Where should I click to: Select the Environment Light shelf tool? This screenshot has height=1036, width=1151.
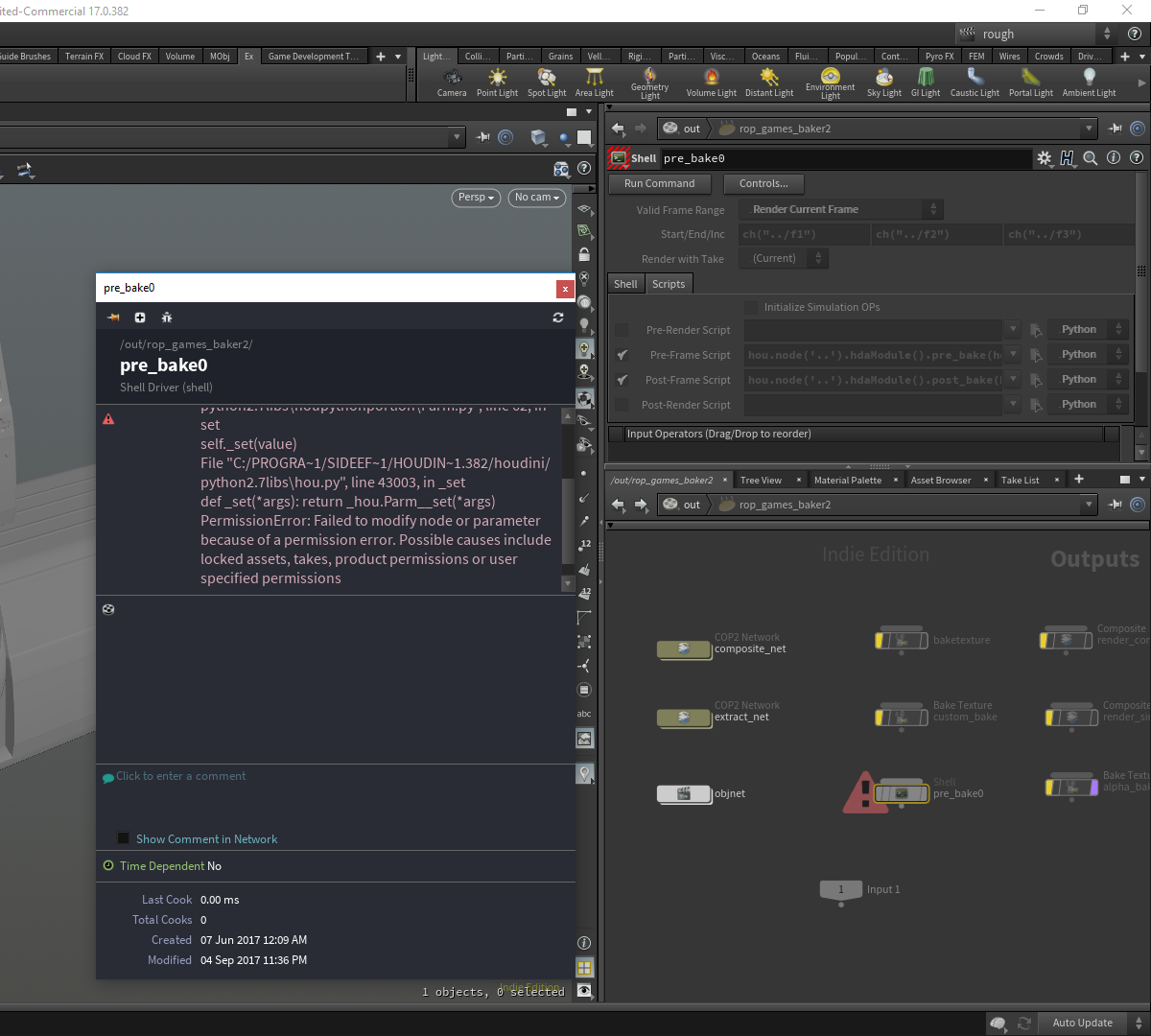831,83
